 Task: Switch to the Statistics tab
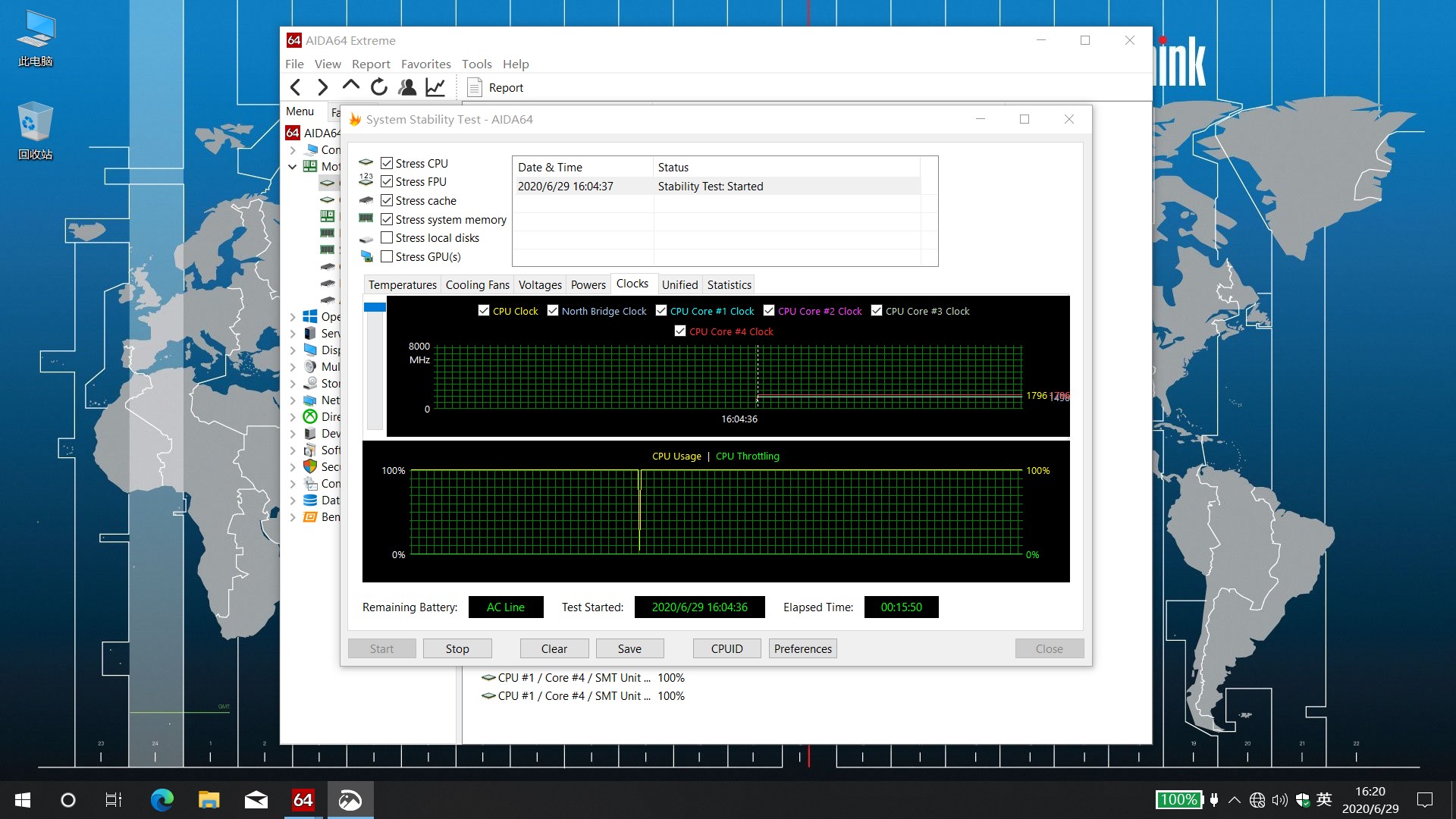729,284
